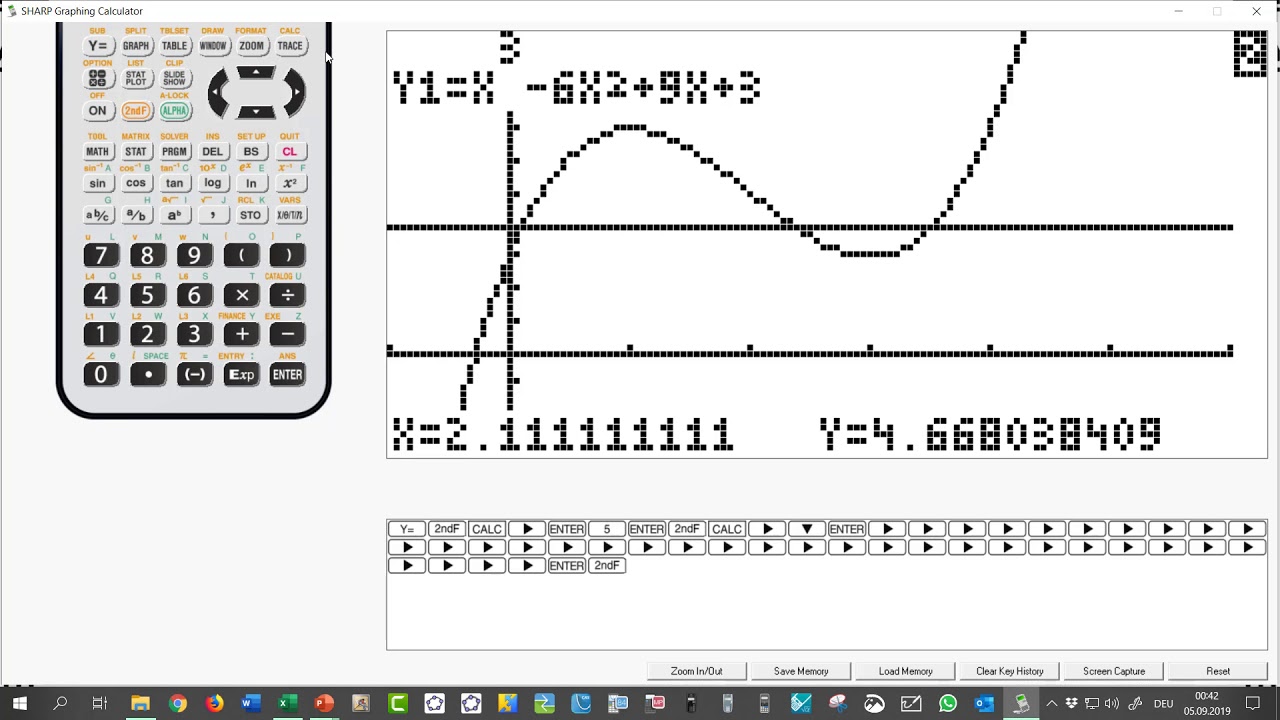Screen dimensions: 1280x720
Task: Click the BS backspace key
Action: (251, 152)
